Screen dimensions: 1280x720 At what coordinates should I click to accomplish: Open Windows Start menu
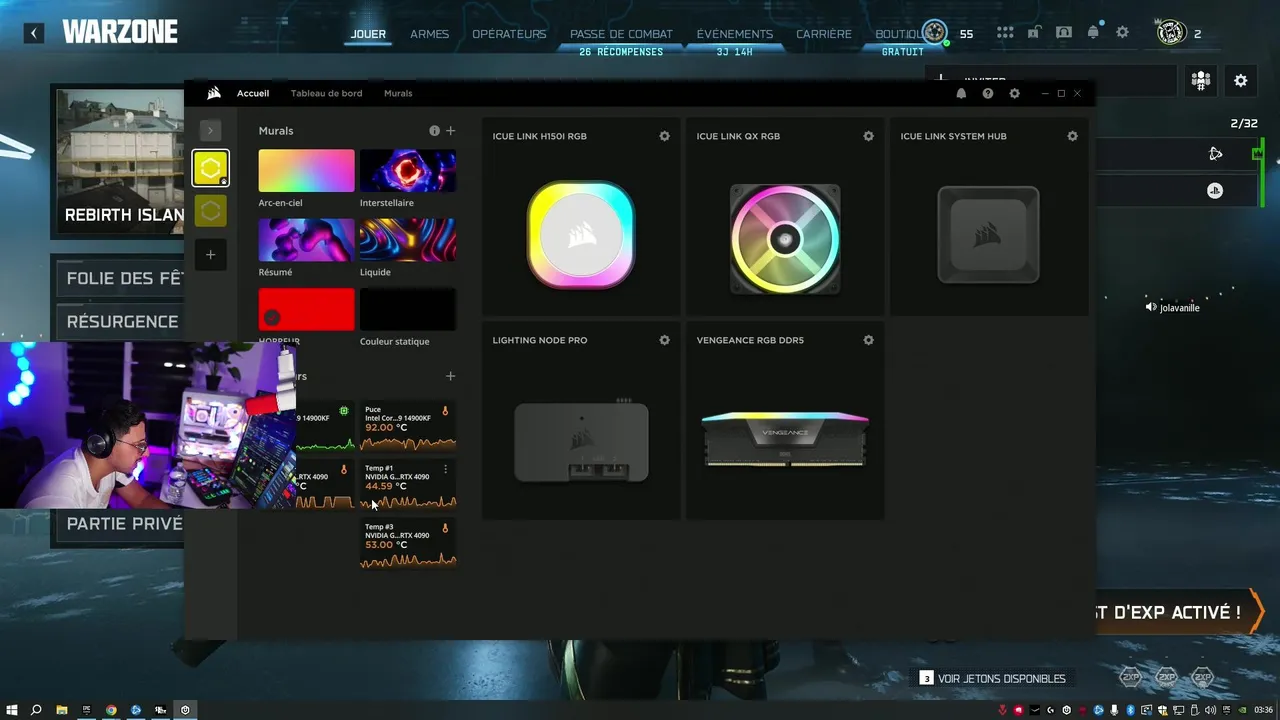(10, 710)
